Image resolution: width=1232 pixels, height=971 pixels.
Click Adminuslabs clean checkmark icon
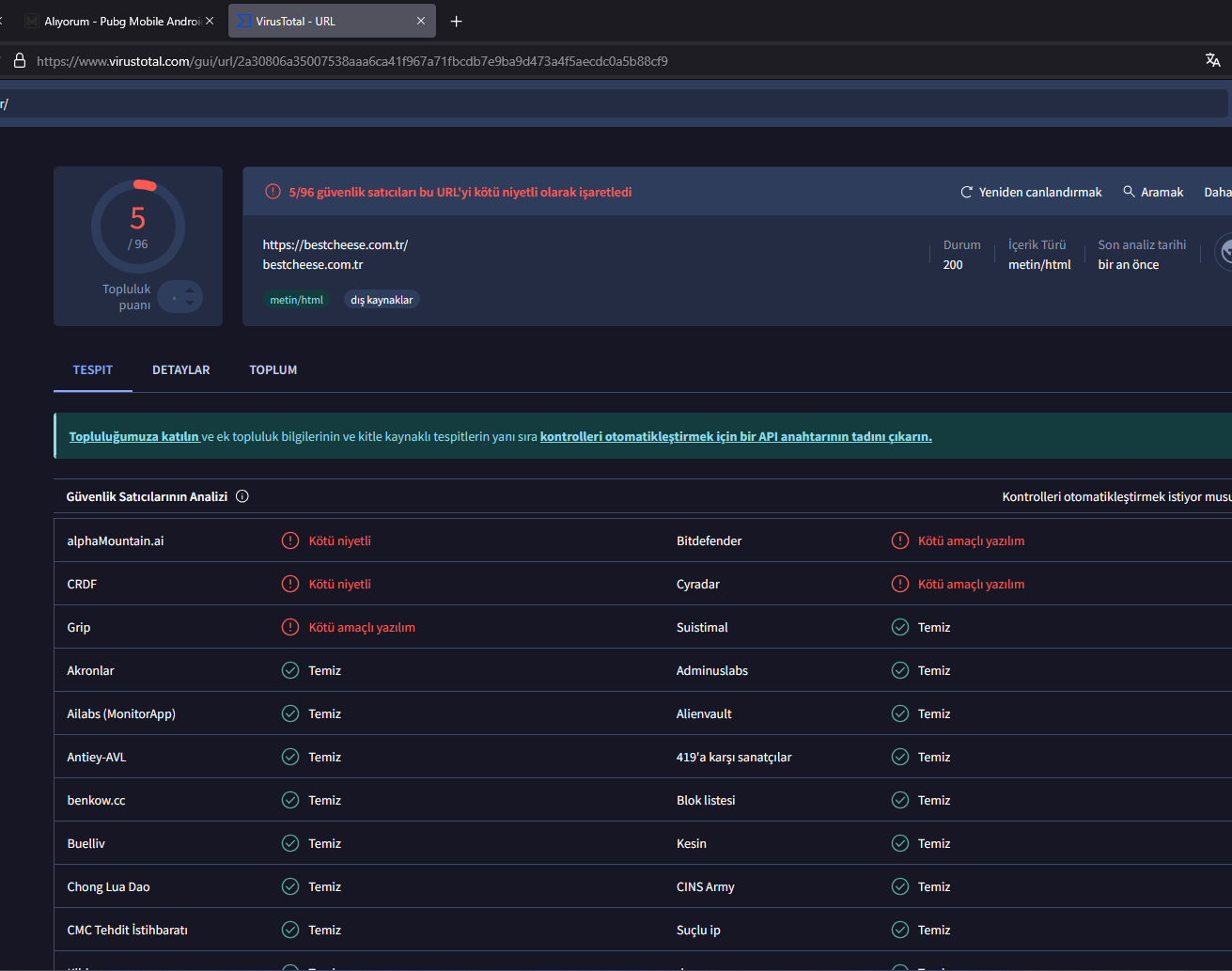(900, 670)
